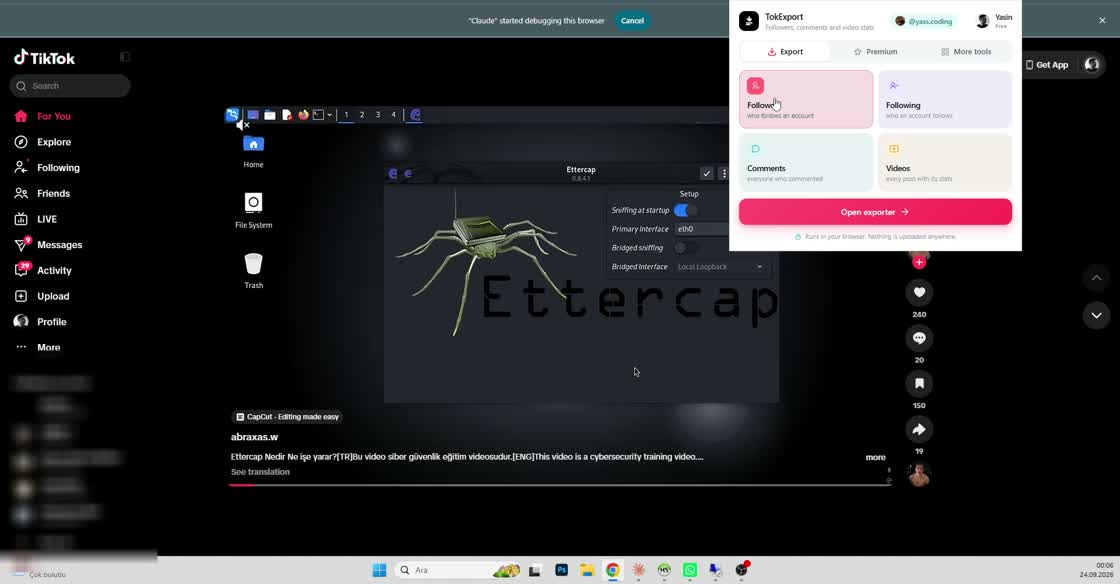Image resolution: width=1120 pixels, height=584 pixels.
Task: Select the Following export card
Action: [944, 99]
